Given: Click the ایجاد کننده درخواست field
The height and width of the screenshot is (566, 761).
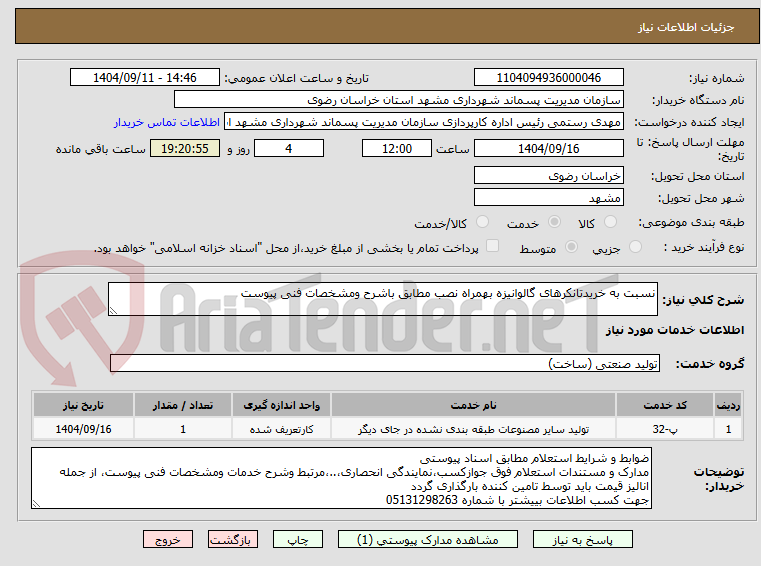Looking at the screenshot, I should click(x=424, y=122).
